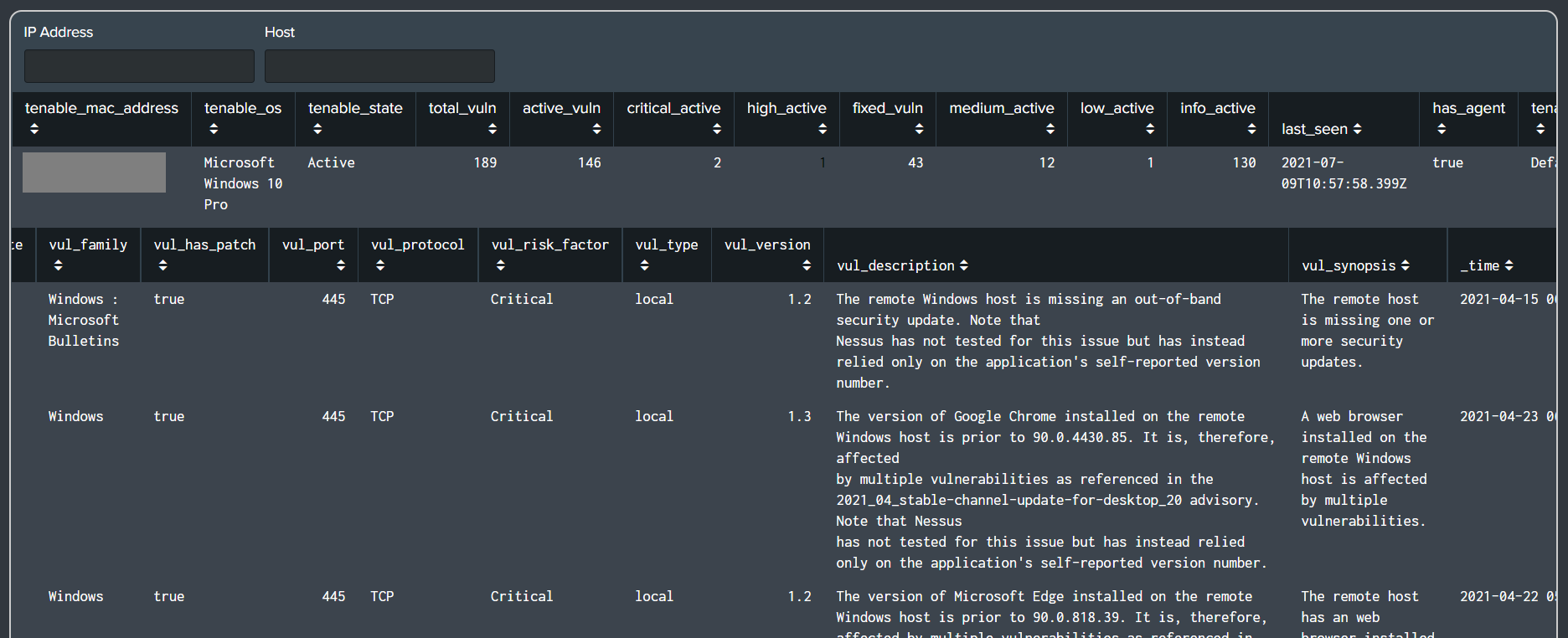1568x638 pixels.
Task: Click has_agent value 'true' in host row
Action: 1447,162
